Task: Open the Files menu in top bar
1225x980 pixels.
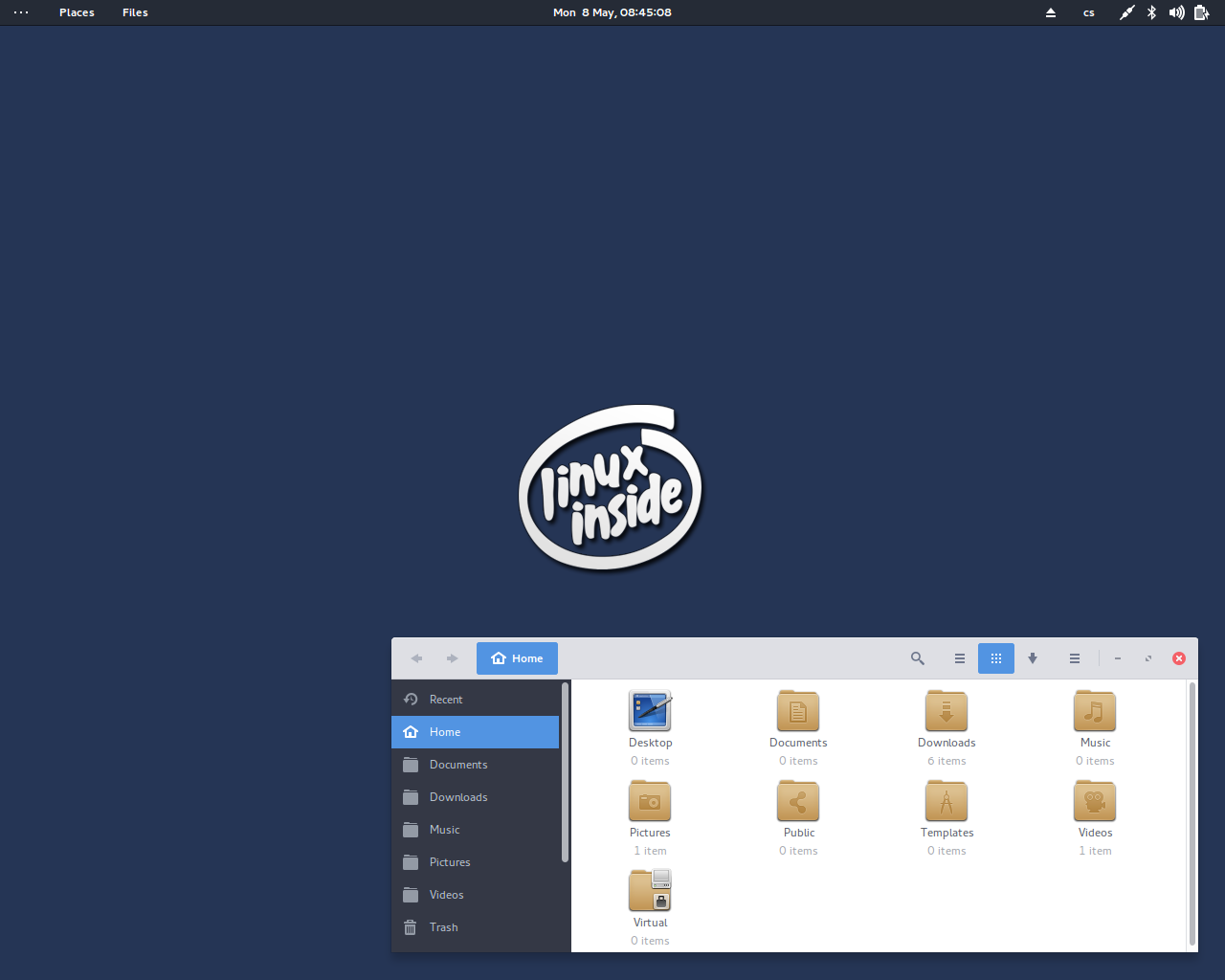Action: click(x=135, y=12)
